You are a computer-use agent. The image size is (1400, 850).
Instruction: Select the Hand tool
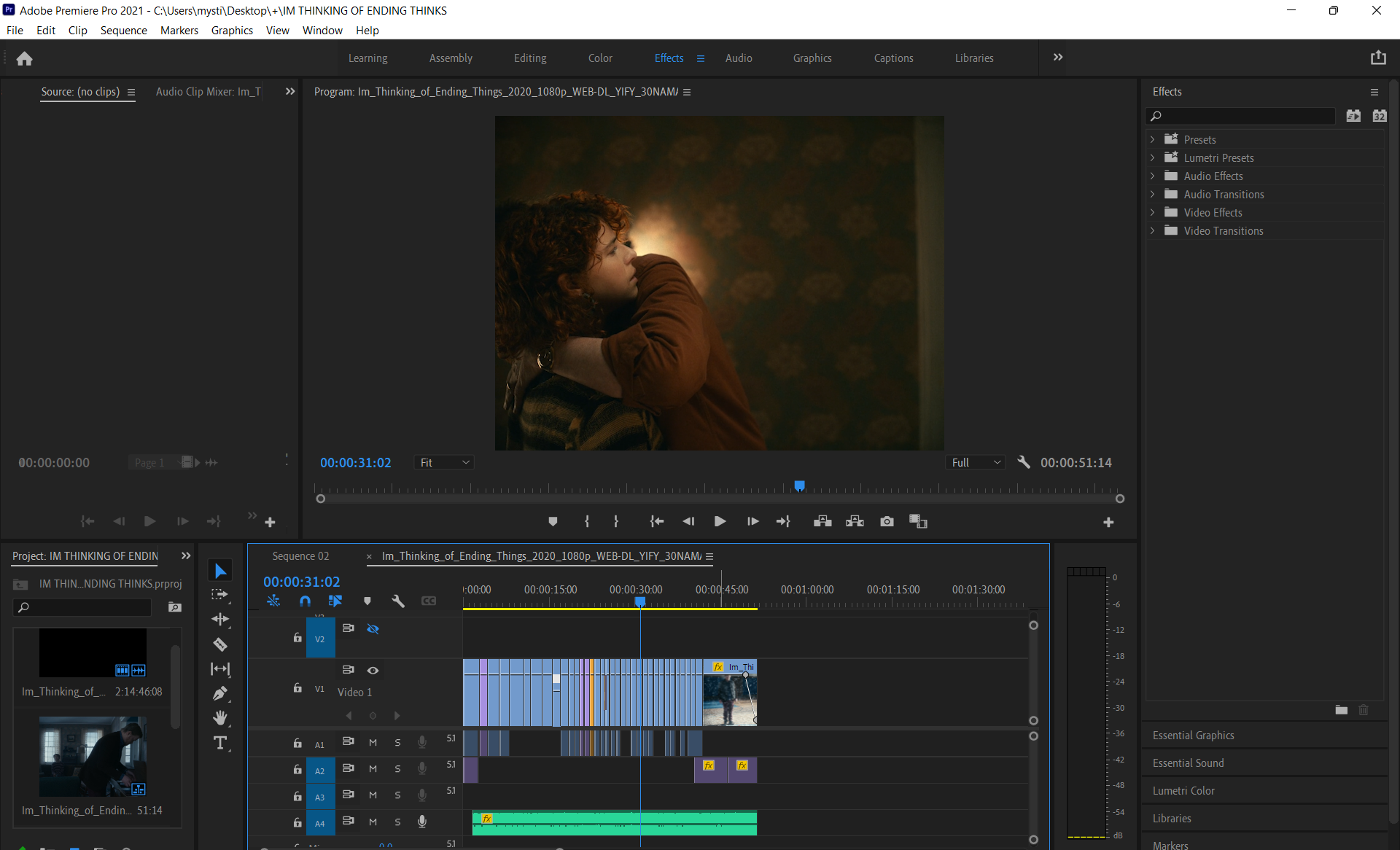[x=219, y=719]
